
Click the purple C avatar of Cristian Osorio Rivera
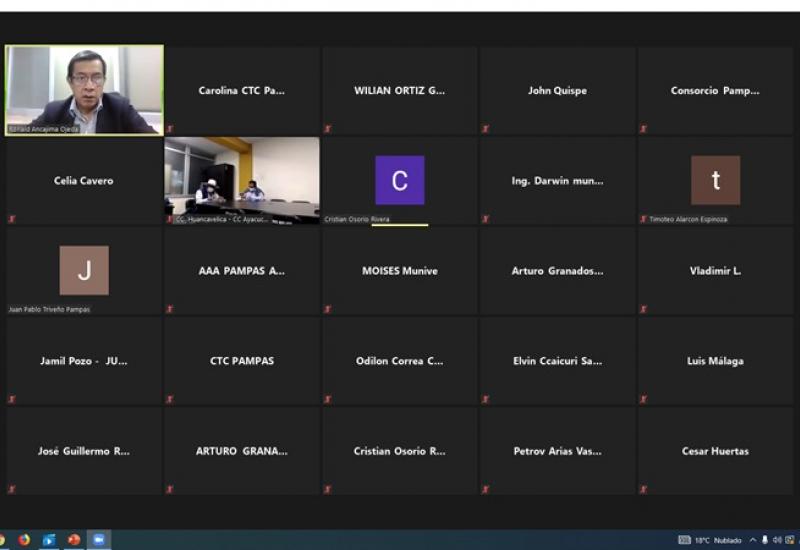point(399,180)
